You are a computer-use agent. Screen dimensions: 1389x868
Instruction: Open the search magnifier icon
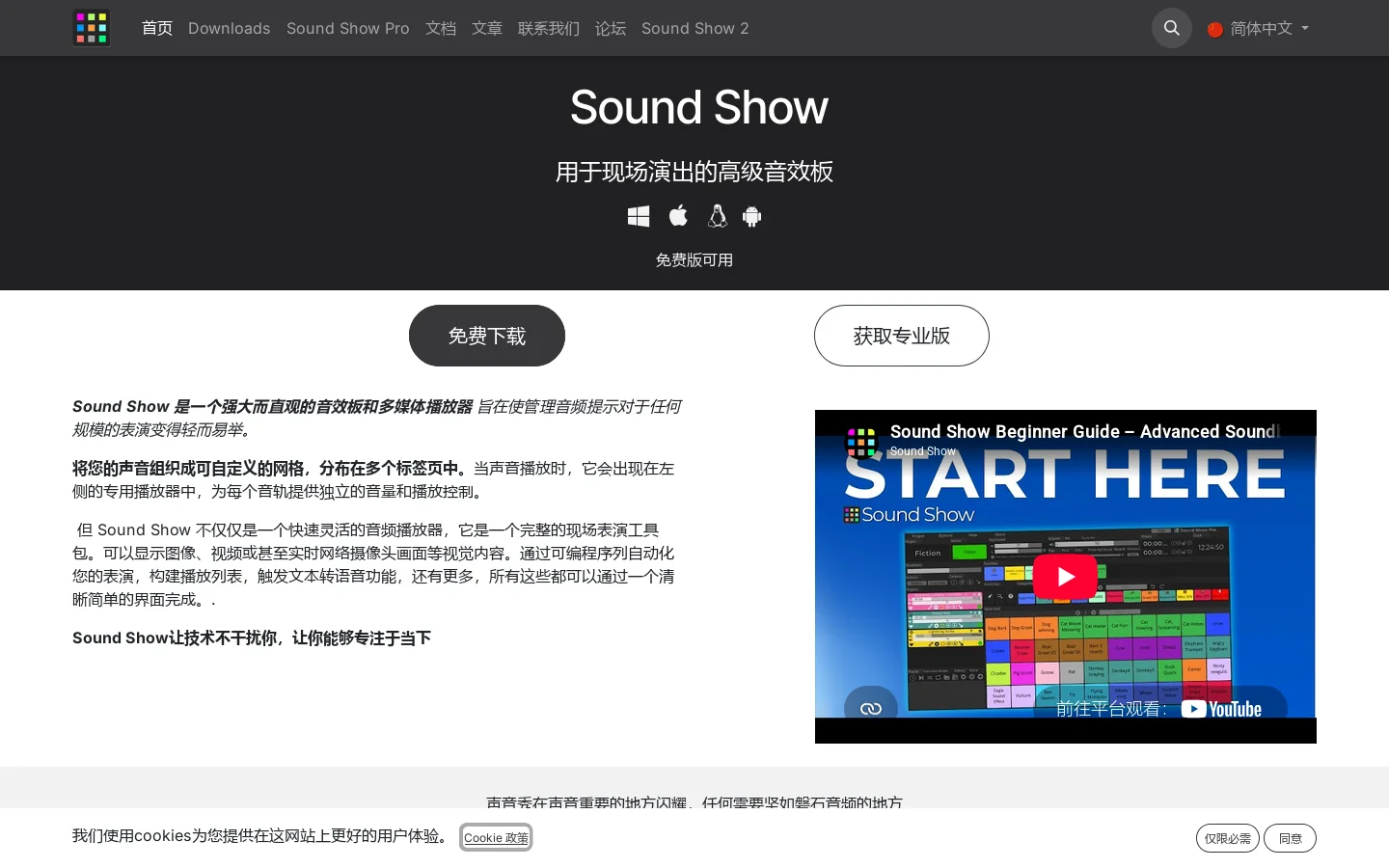(x=1172, y=28)
